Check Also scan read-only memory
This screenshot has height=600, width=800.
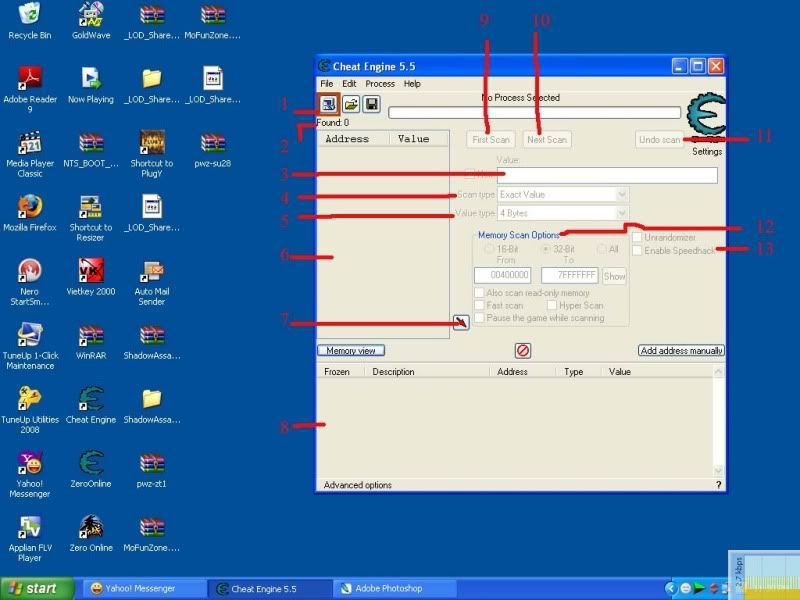click(x=480, y=293)
